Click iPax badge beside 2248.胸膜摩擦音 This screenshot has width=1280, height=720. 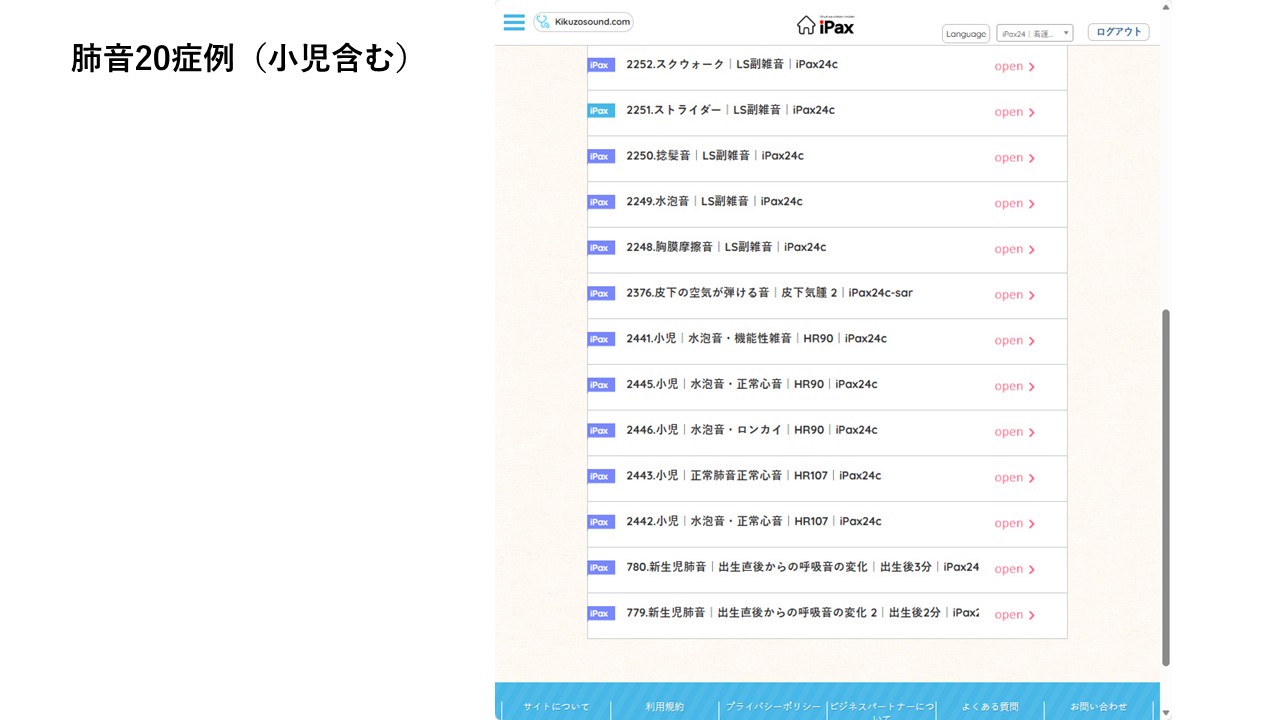tap(601, 248)
